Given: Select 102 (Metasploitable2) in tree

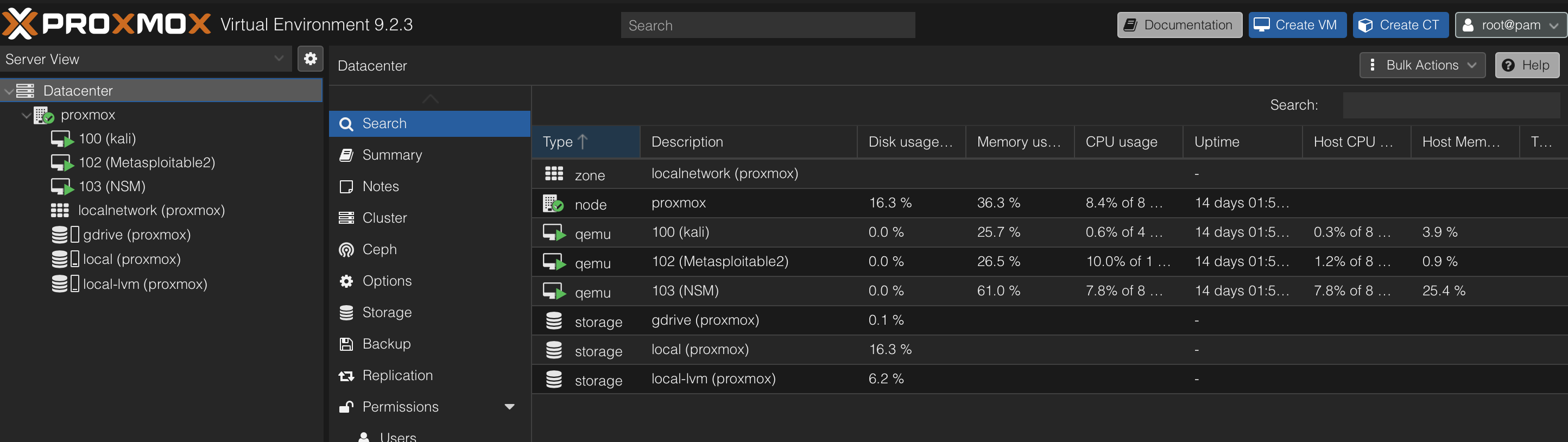Looking at the screenshot, I should 147,162.
